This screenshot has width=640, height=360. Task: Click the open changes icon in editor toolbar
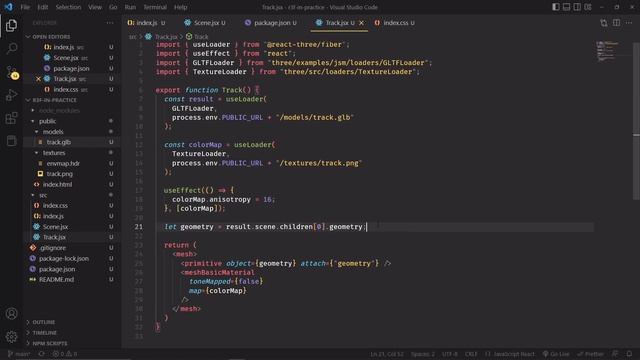click(604, 23)
